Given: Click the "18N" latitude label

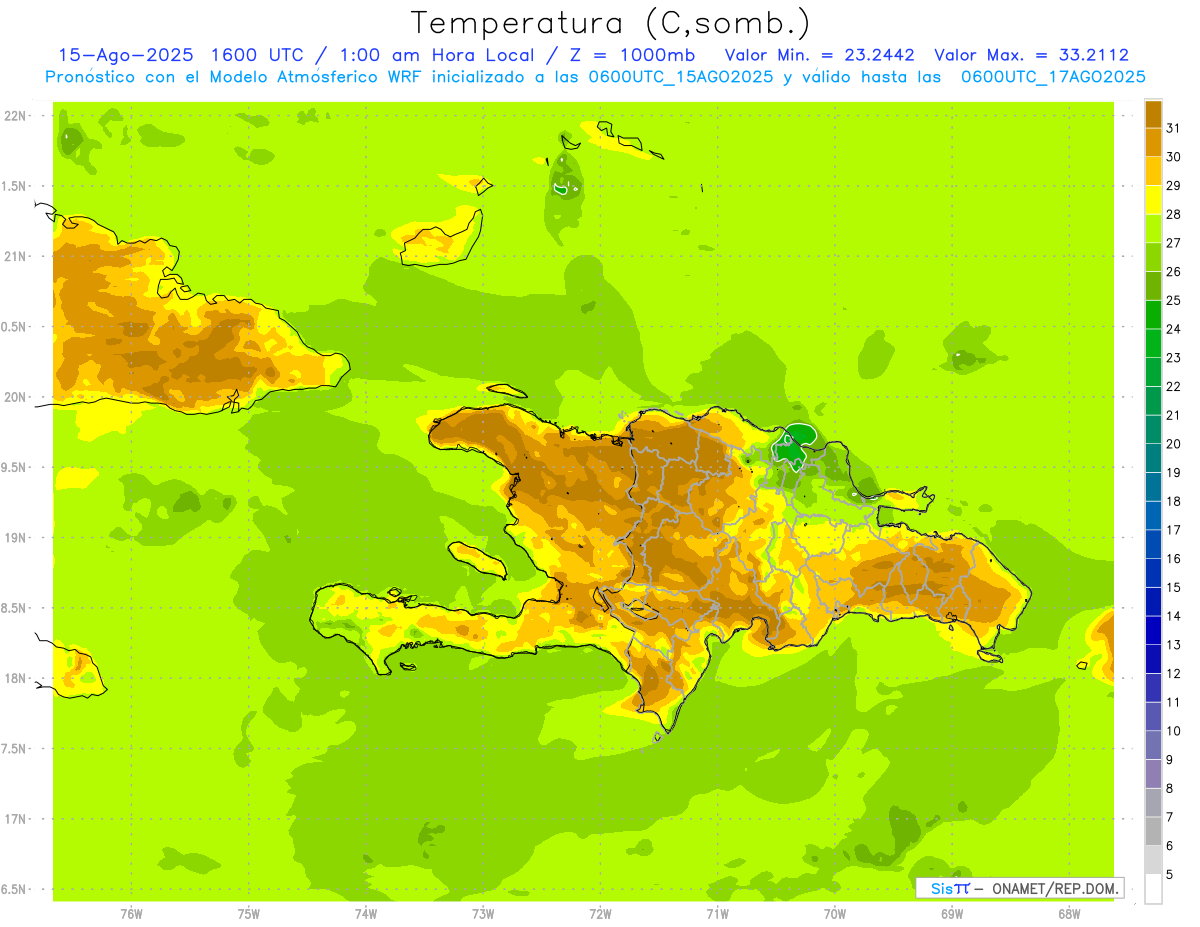Looking at the screenshot, I should tap(16, 678).
